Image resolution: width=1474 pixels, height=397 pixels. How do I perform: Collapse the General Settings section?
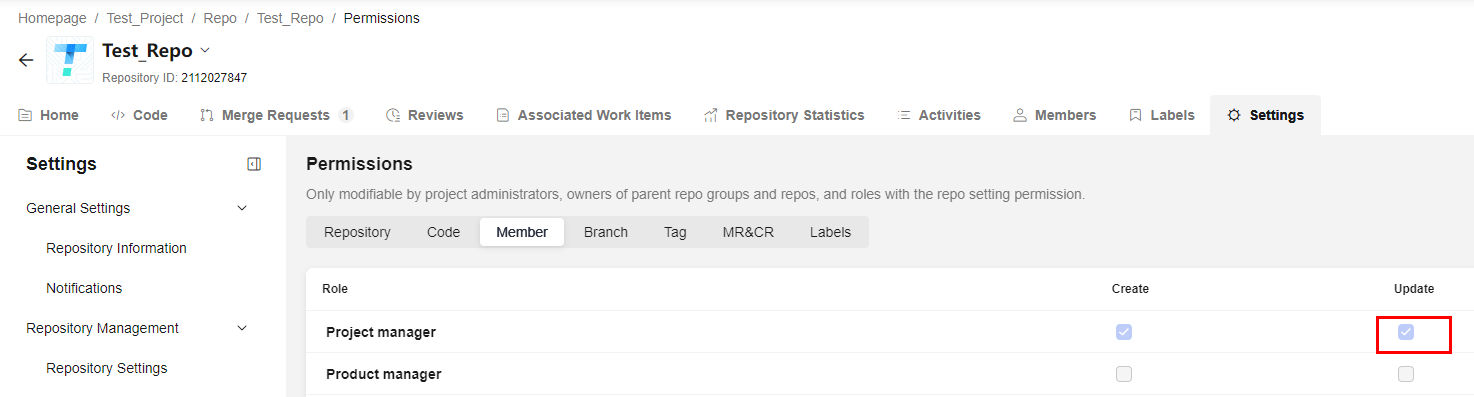point(241,208)
